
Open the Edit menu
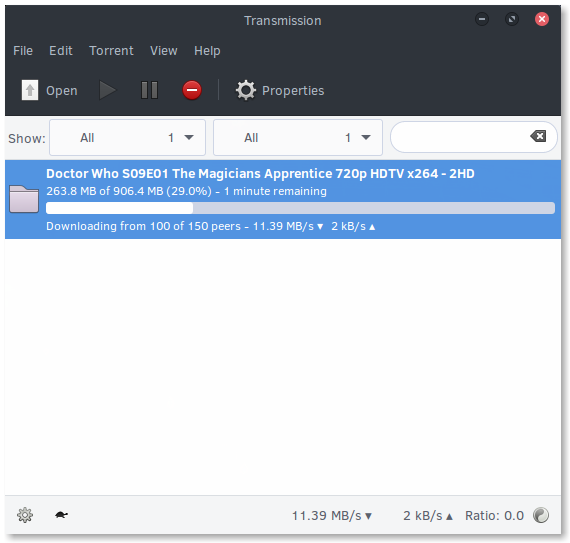point(61,51)
